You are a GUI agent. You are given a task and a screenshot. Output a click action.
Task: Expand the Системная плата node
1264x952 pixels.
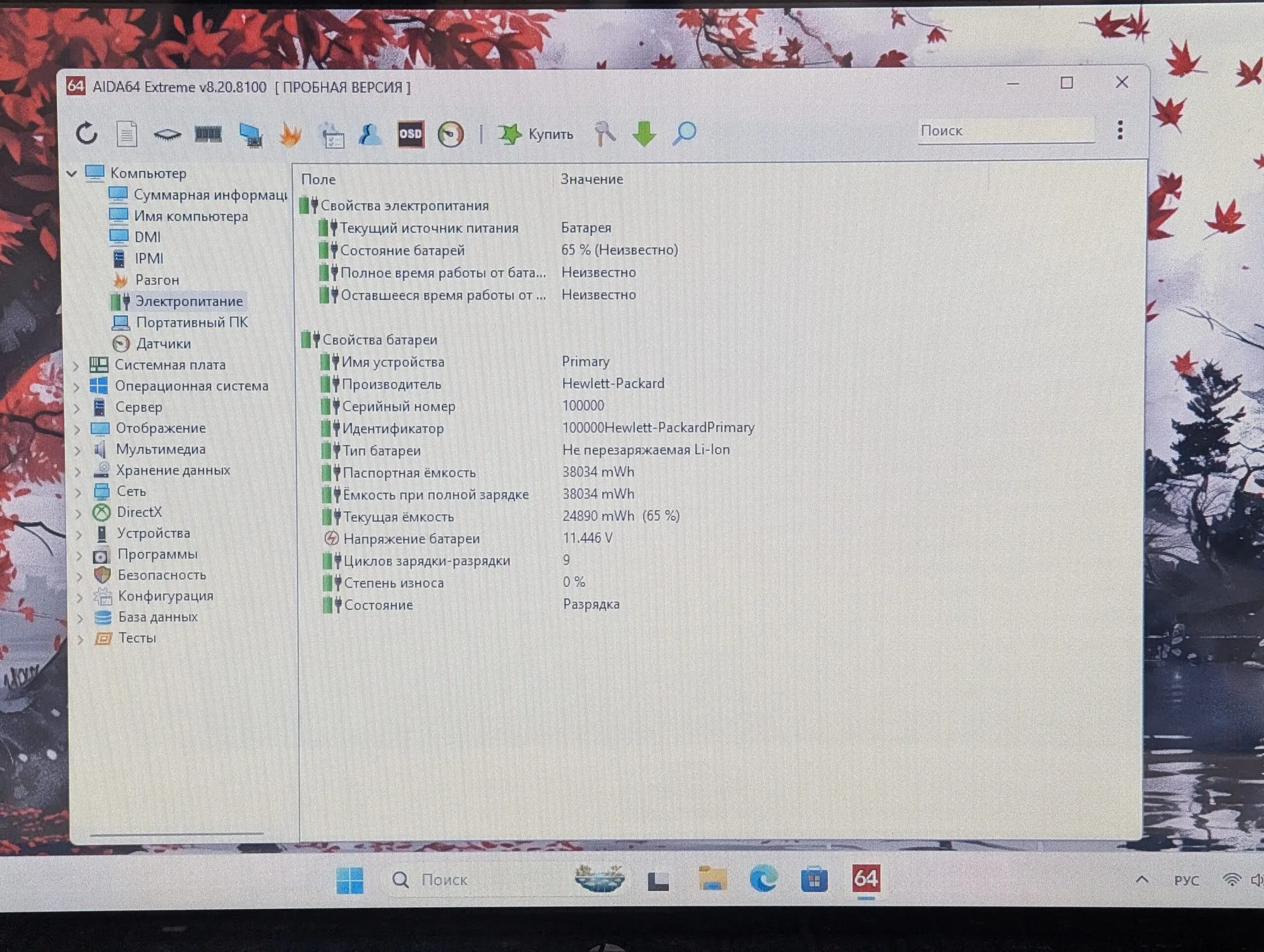76,365
